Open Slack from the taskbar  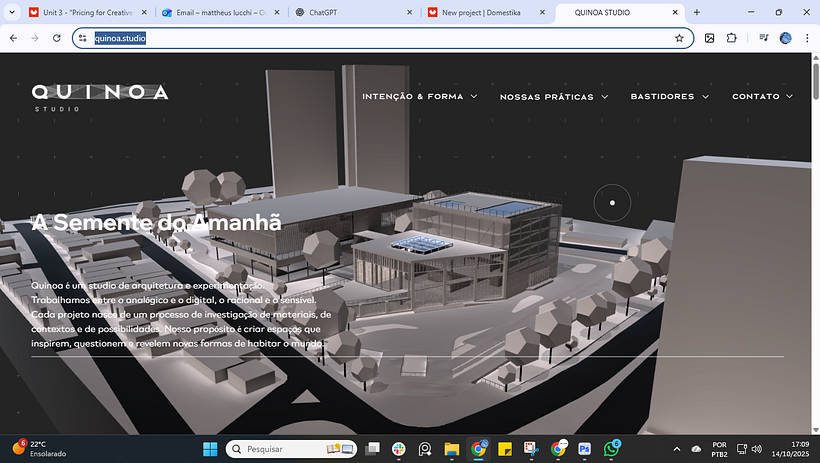398,449
